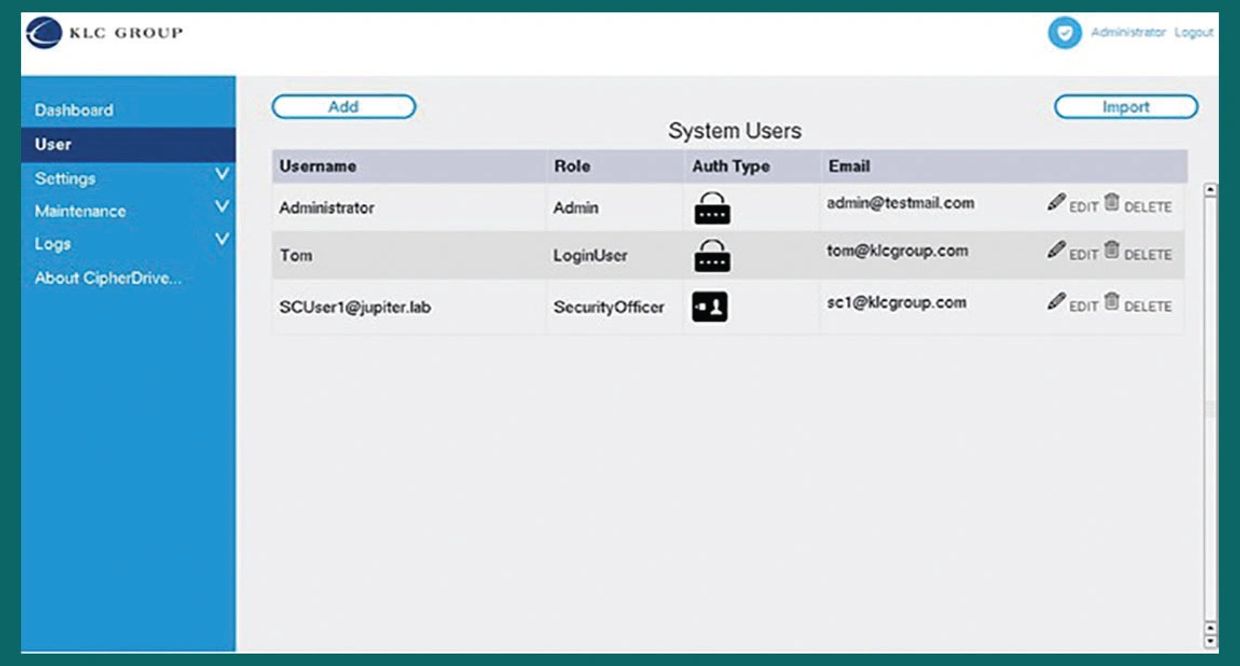Expand the Logs menu chevron

tap(222, 241)
